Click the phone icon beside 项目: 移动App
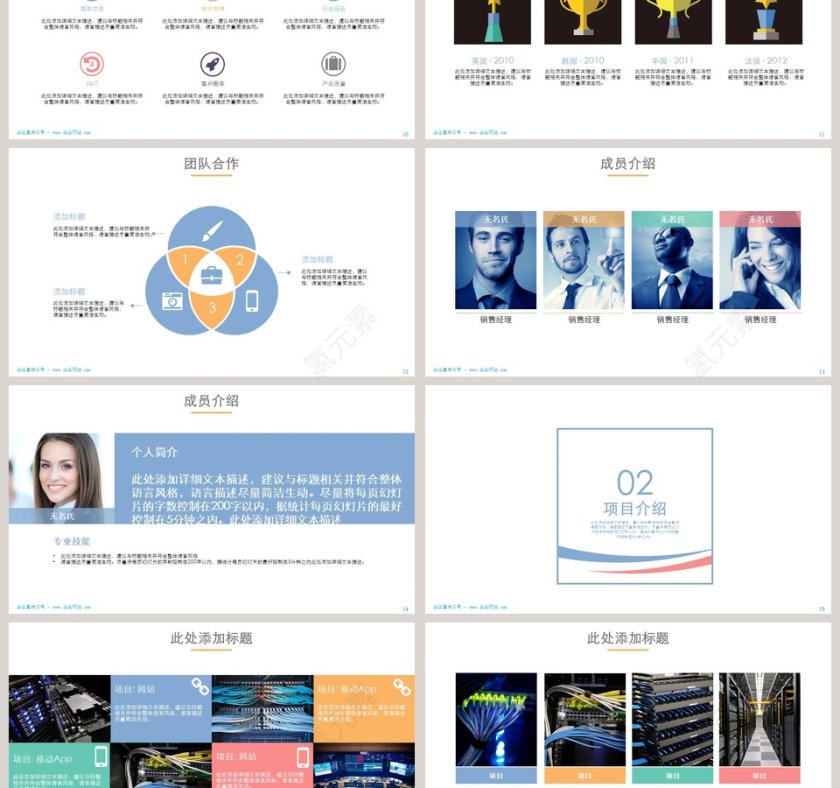Image resolution: width=840 pixels, height=788 pixels. click(99, 759)
